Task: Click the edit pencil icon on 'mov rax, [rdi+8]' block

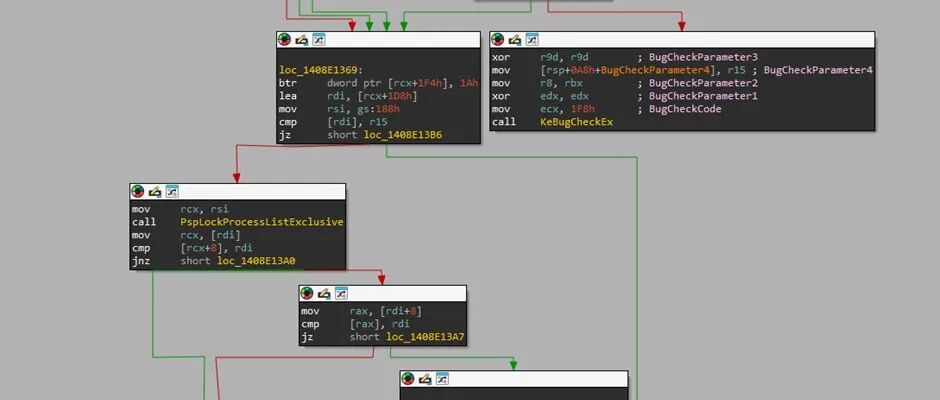Action: [x=324, y=293]
